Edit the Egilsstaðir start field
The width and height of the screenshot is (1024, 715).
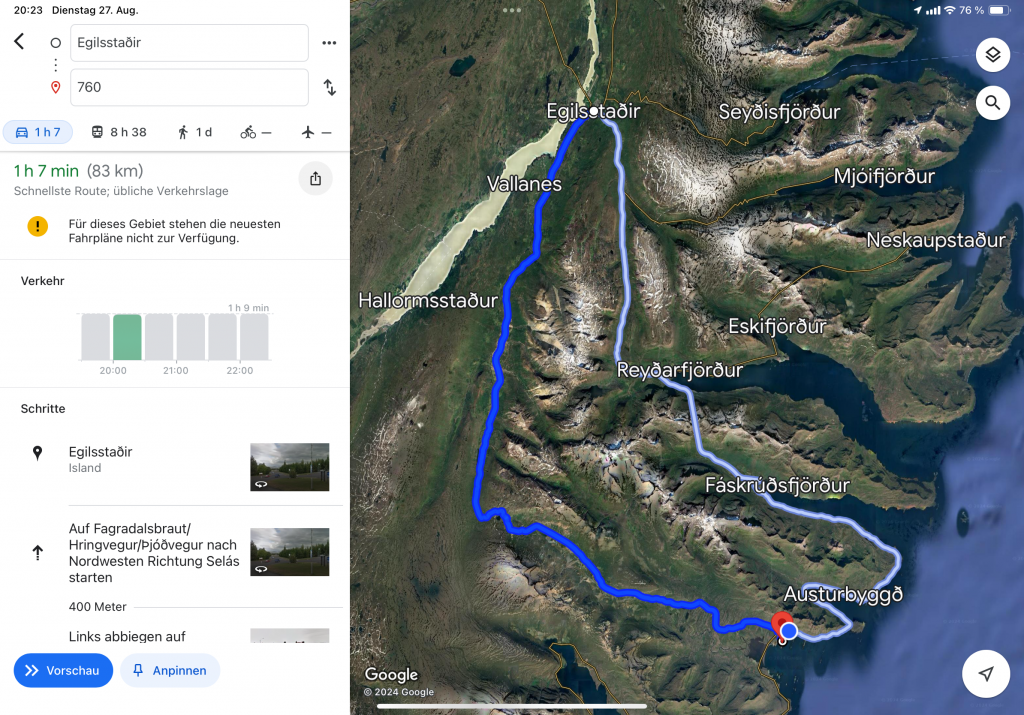189,43
